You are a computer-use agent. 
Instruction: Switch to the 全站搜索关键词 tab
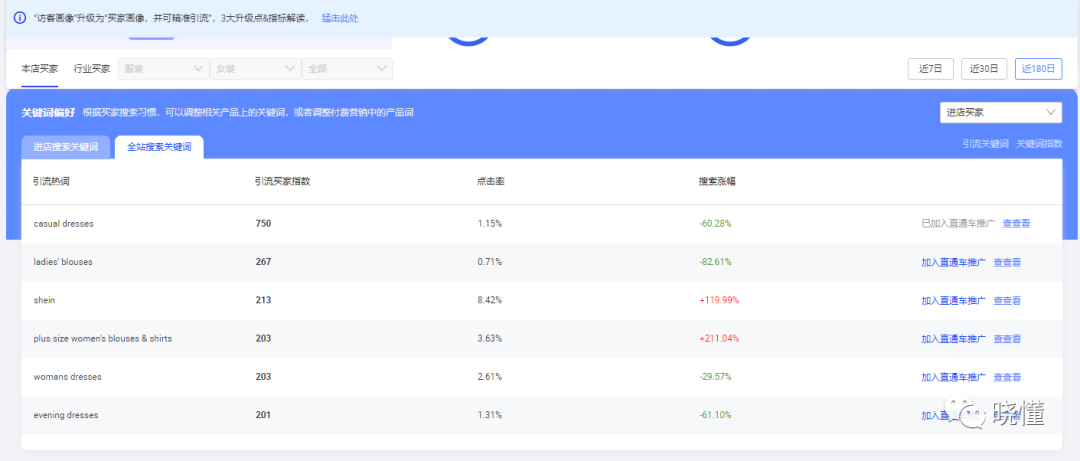159,147
